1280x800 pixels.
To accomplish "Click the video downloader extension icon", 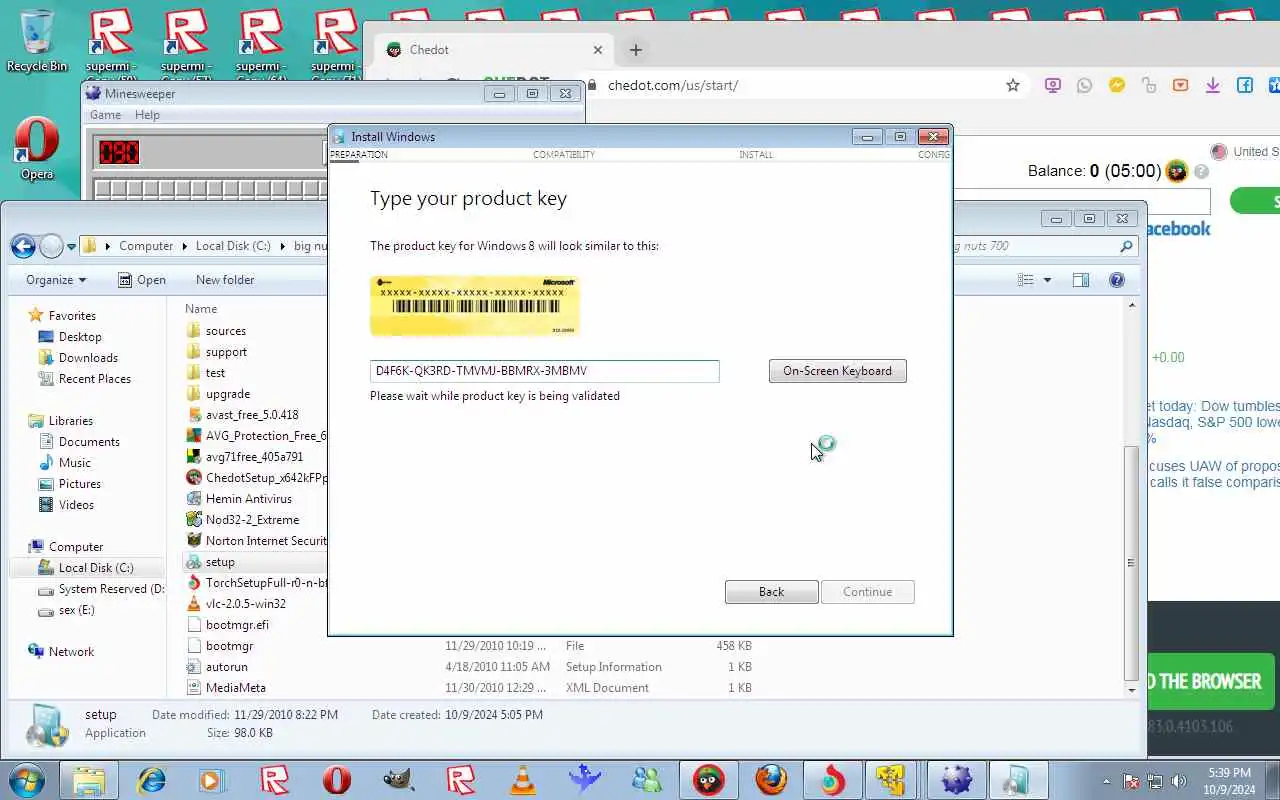I will (x=1181, y=85).
